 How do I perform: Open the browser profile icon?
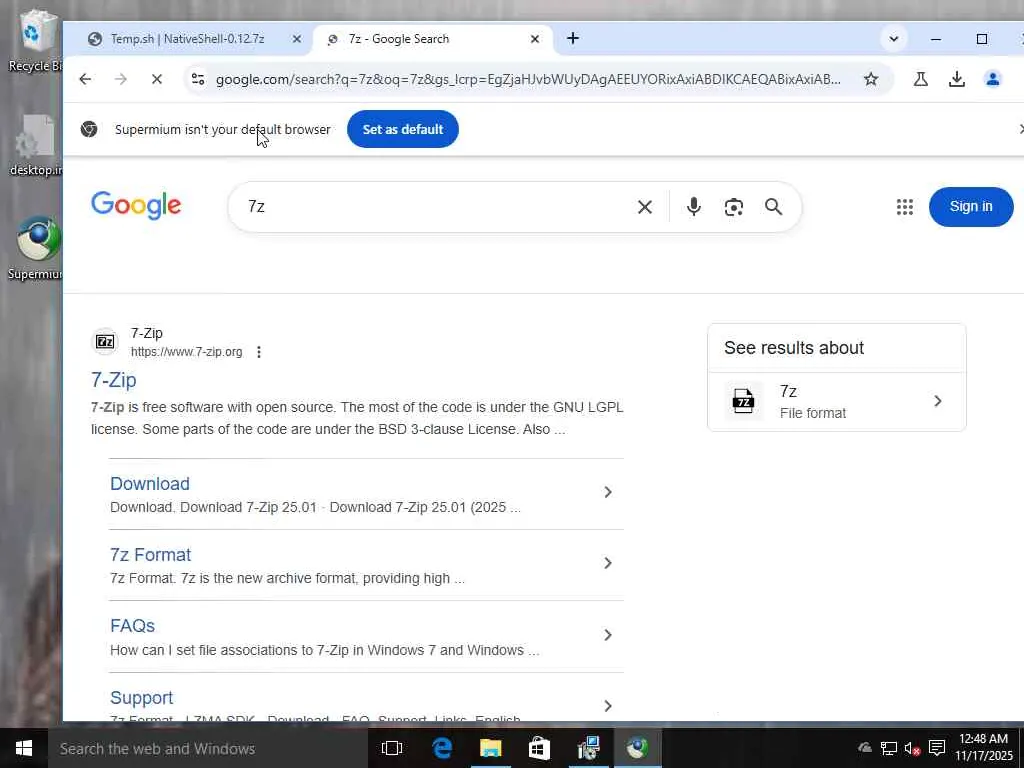[x=993, y=79]
